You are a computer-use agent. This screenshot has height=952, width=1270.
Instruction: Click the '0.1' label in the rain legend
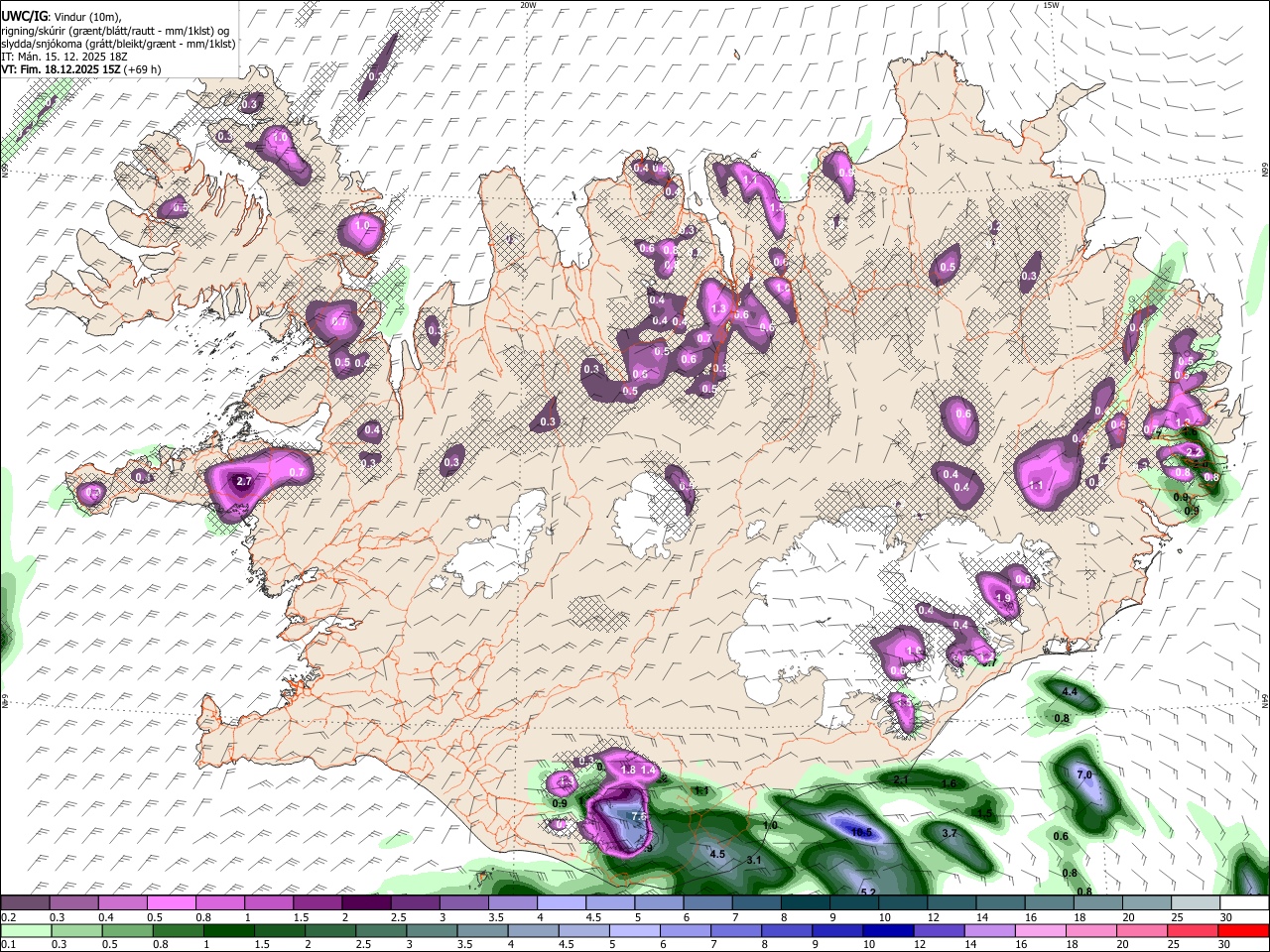point(8,945)
